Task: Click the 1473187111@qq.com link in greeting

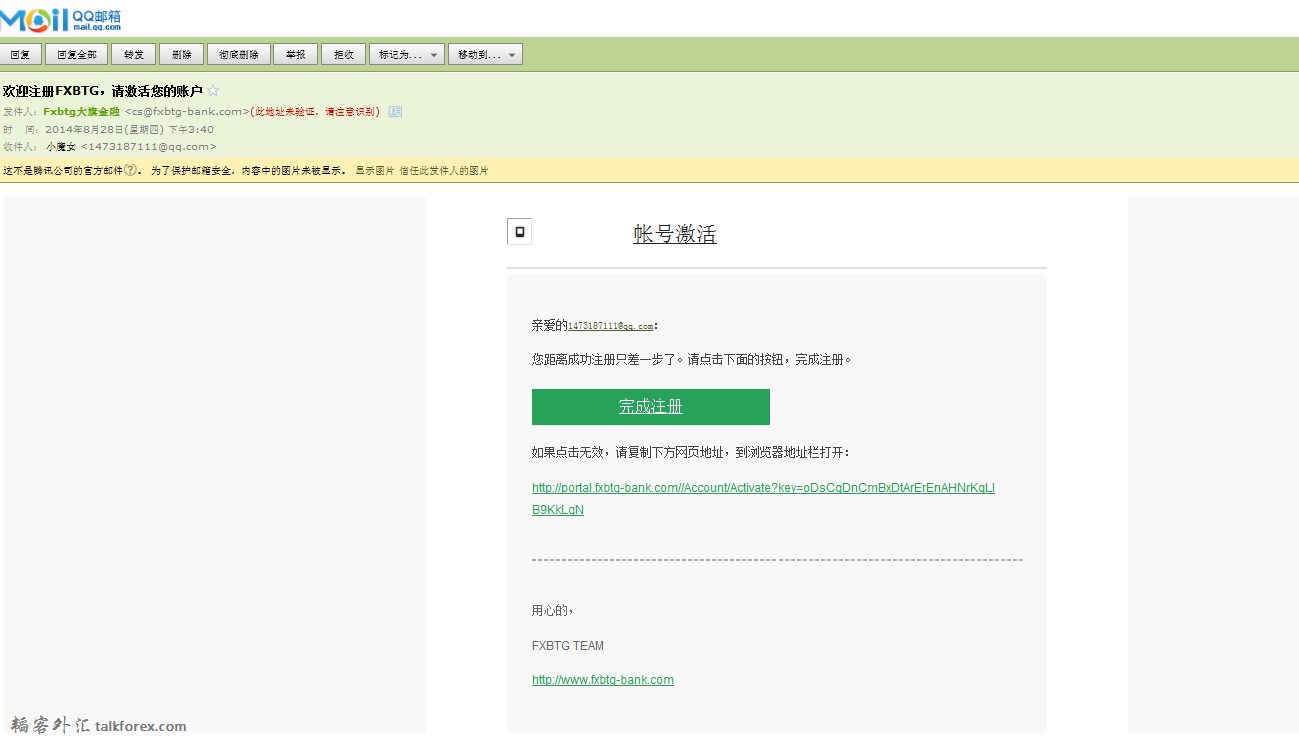Action: (610, 326)
